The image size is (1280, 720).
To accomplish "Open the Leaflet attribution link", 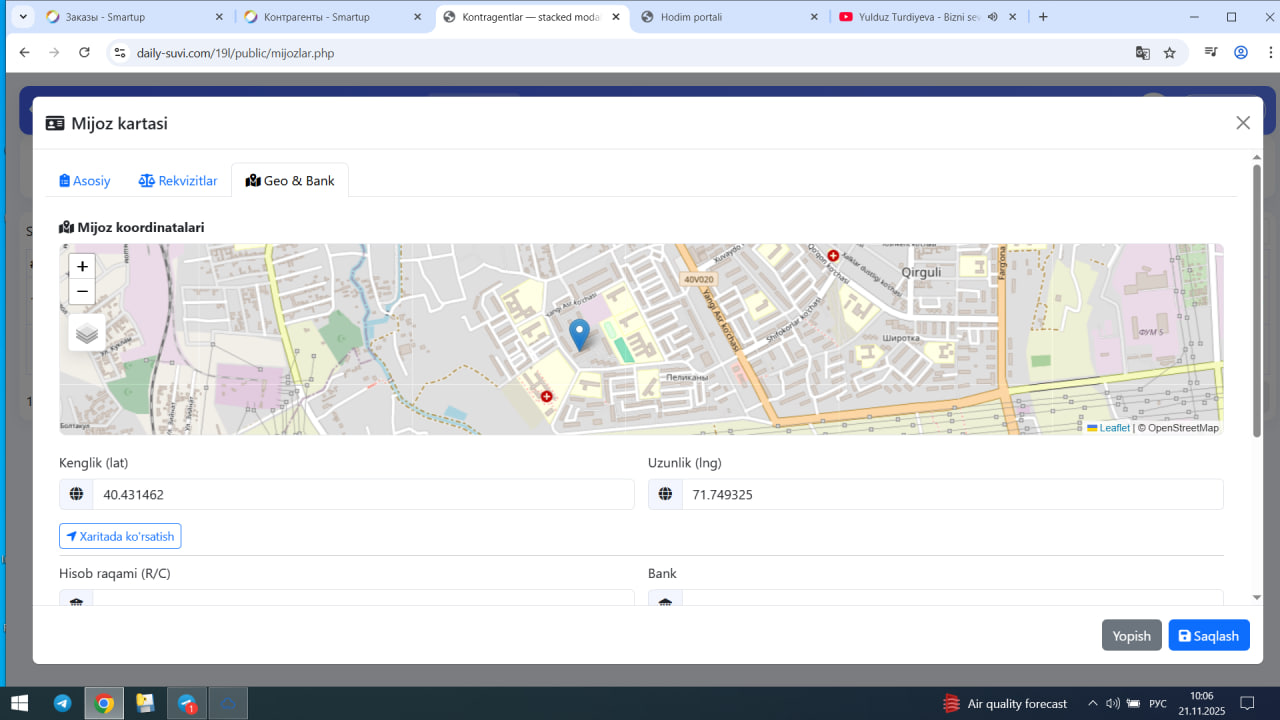I will pos(1114,428).
